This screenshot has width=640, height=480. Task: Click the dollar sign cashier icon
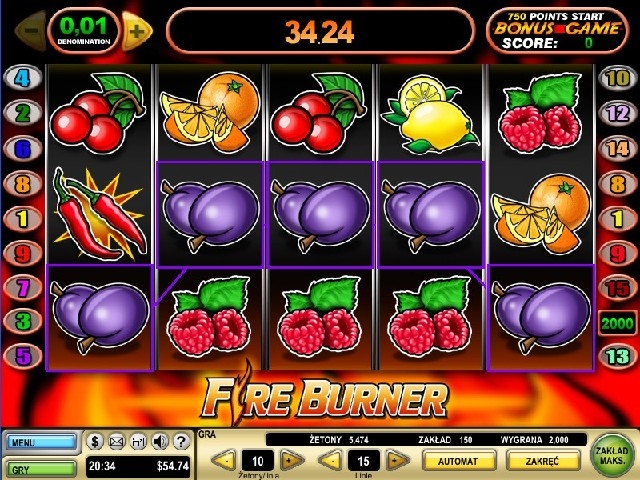coord(95,442)
